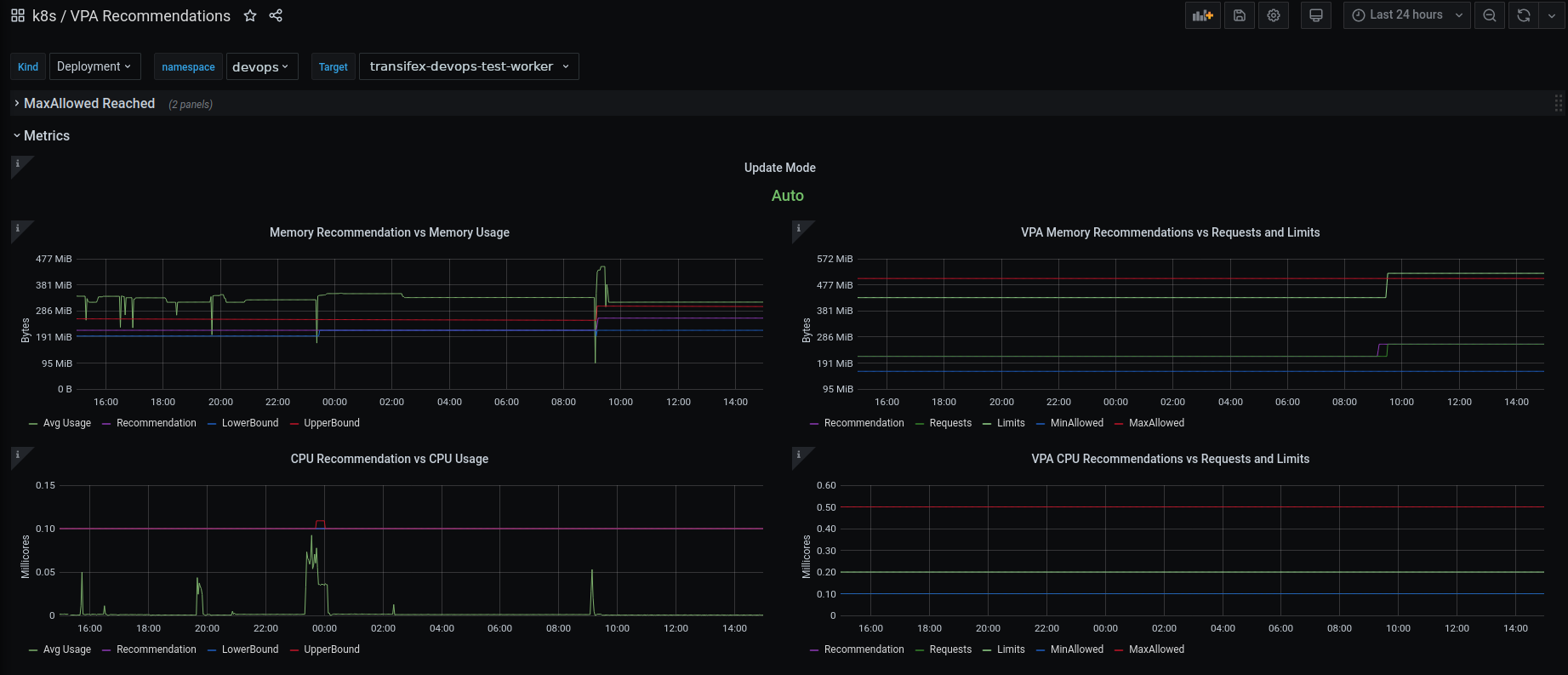This screenshot has width=1568, height=675.
Task: Refresh the dashboard
Action: pos(1524,15)
